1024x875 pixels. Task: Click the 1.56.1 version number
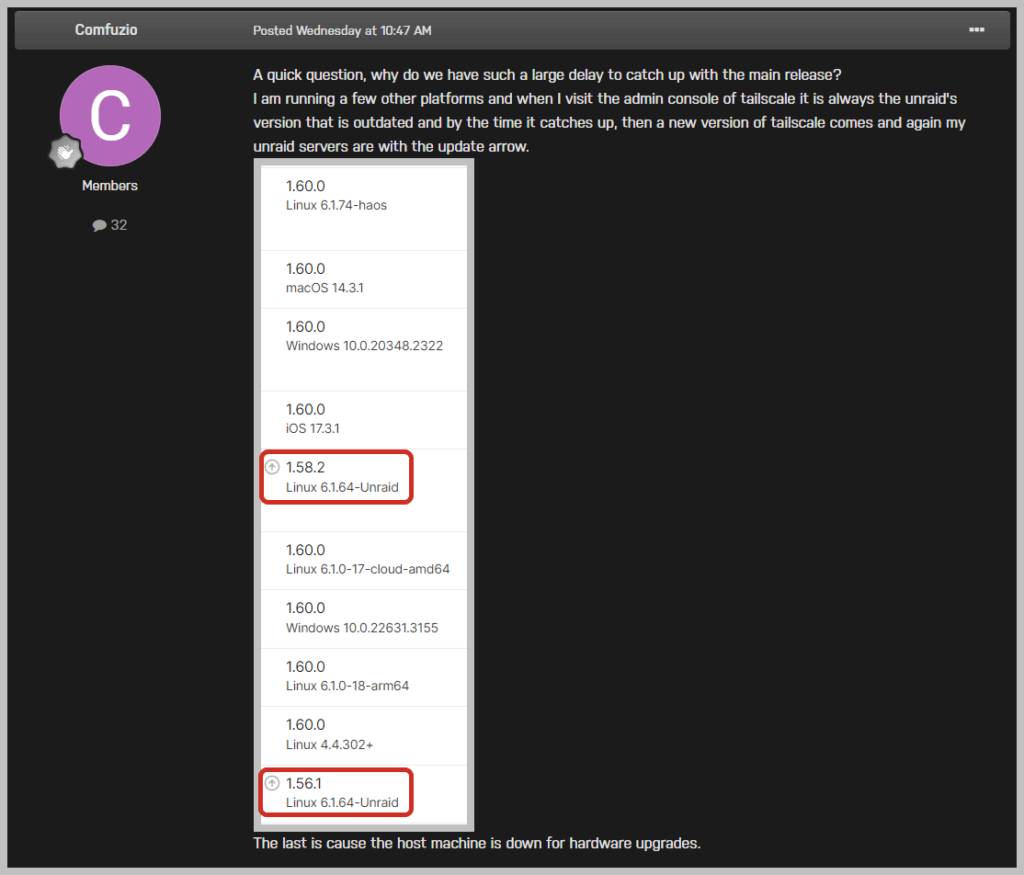tap(304, 784)
